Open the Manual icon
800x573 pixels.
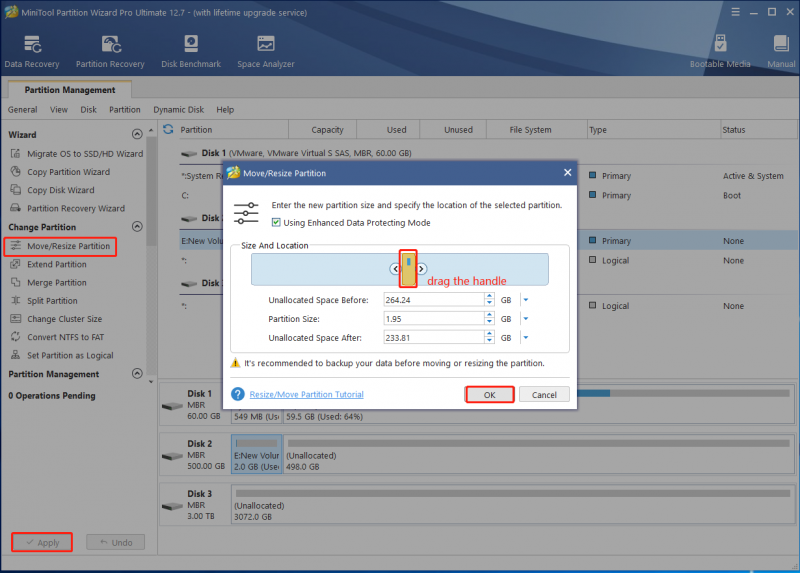[781, 52]
